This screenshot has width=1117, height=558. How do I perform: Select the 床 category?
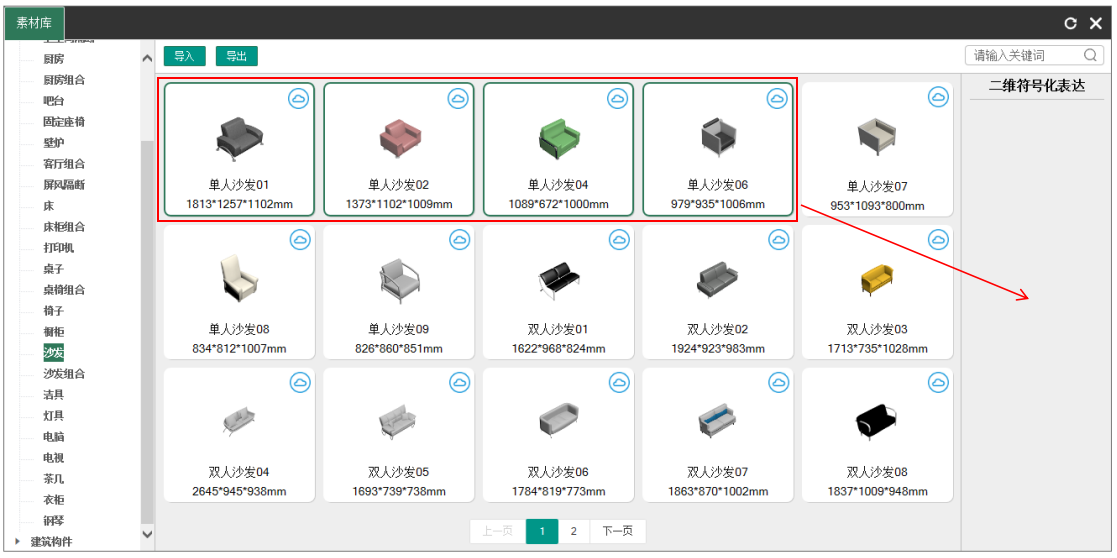48,206
